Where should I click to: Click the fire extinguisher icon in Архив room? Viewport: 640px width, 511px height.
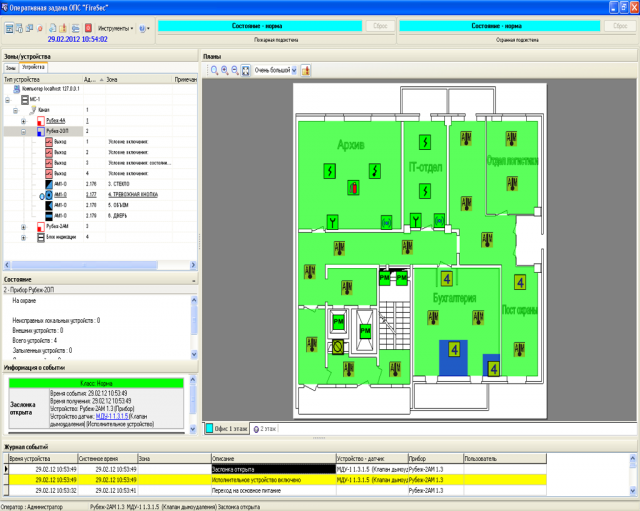(352, 187)
